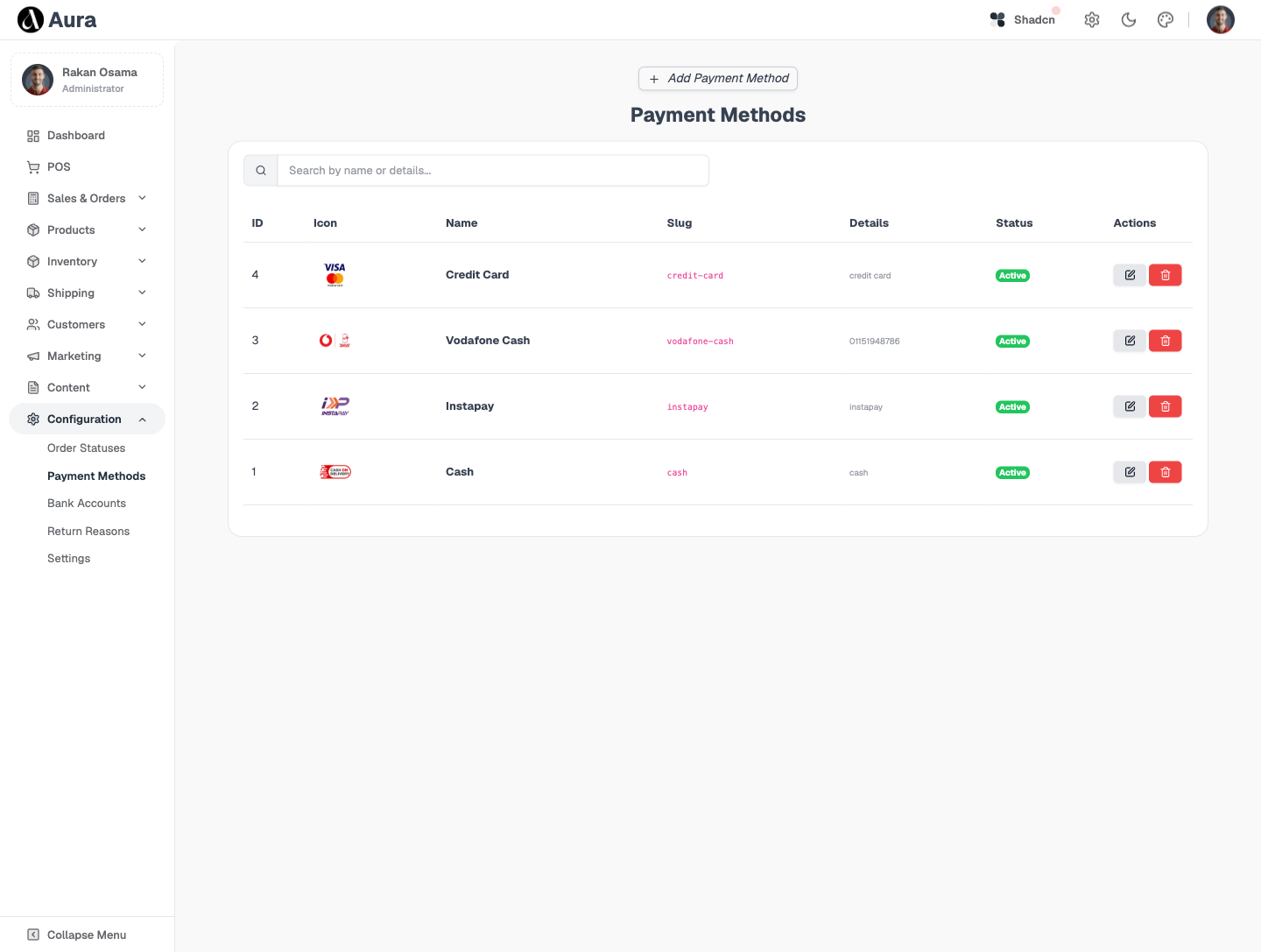
Task: Click details number 01151948786
Action: click(x=874, y=342)
